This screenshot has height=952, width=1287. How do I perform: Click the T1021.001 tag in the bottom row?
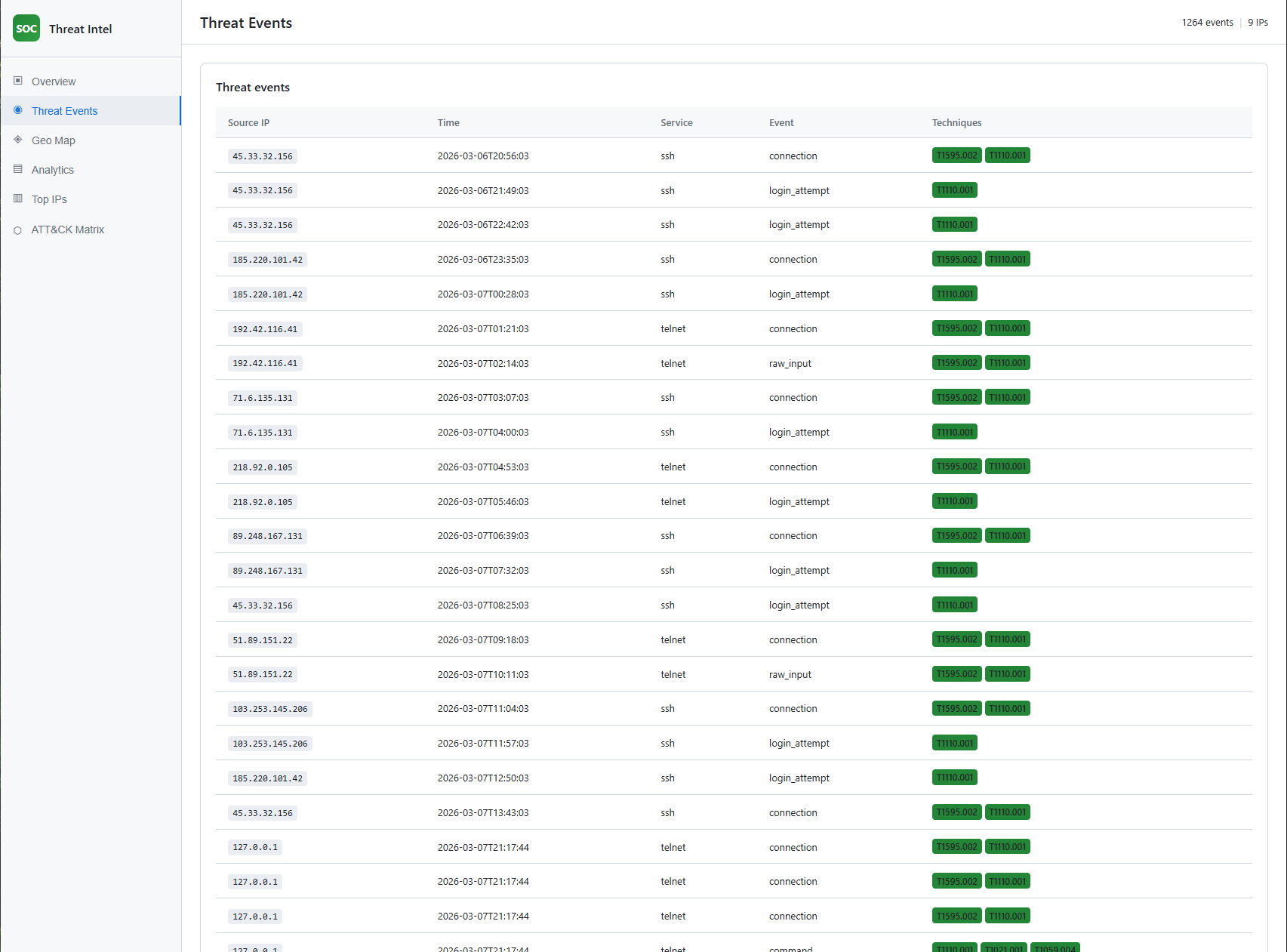tap(1004, 949)
